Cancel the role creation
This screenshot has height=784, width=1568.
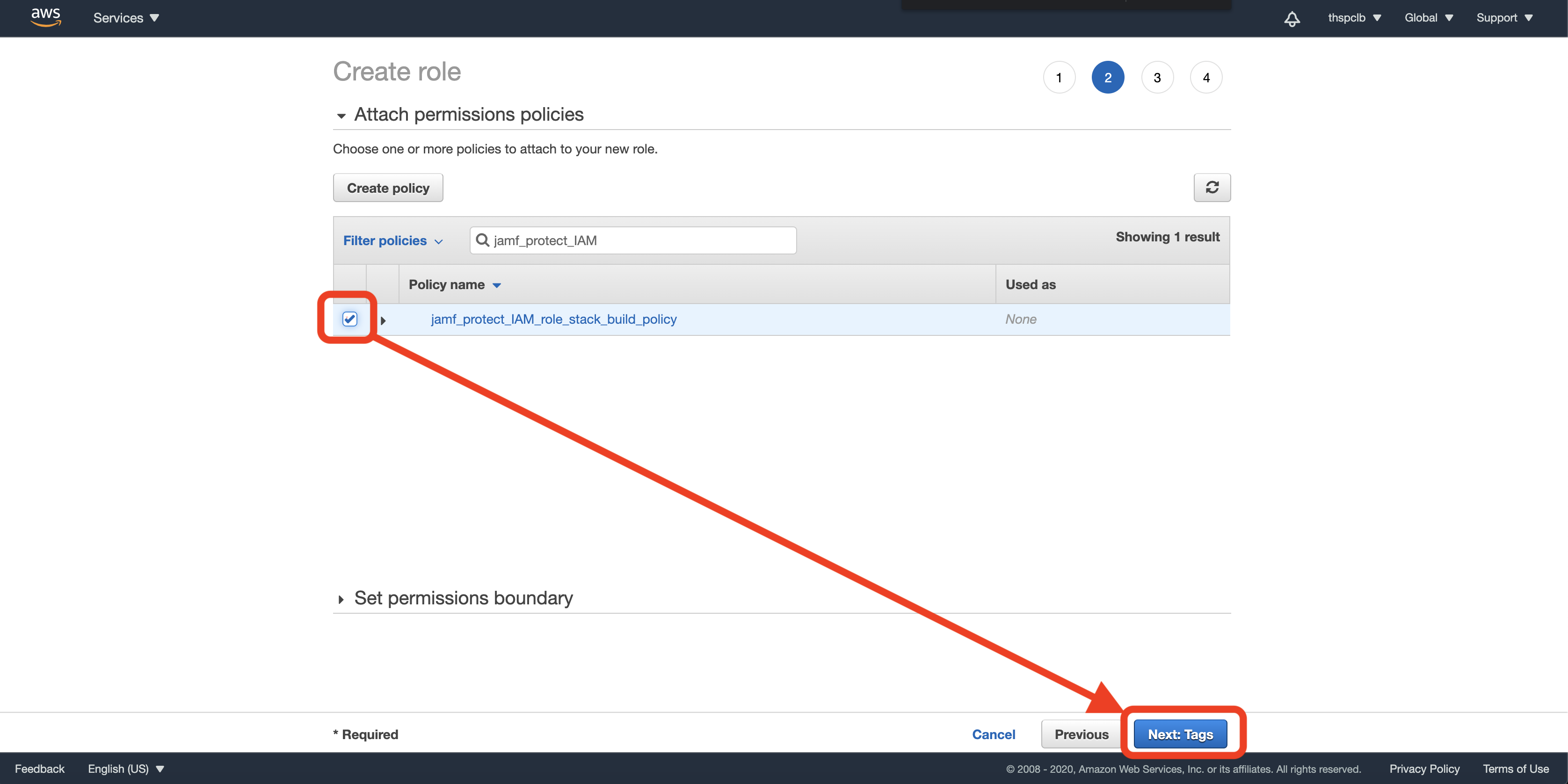click(x=993, y=734)
